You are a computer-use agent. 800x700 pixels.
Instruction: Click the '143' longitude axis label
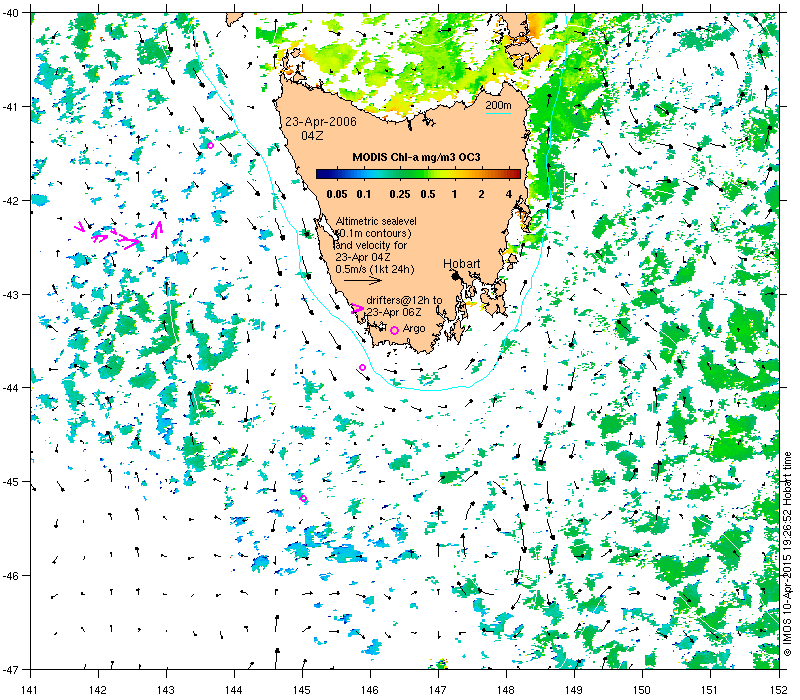pyautogui.click(x=166, y=690)
